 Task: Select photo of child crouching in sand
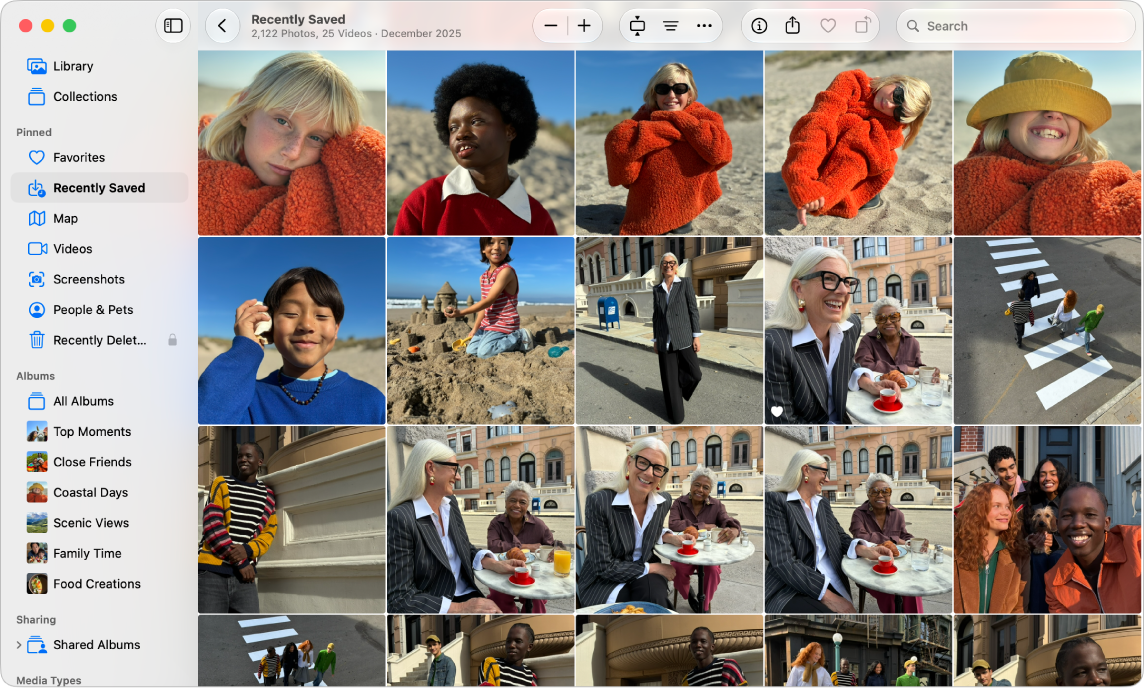[x=858, y=144]
